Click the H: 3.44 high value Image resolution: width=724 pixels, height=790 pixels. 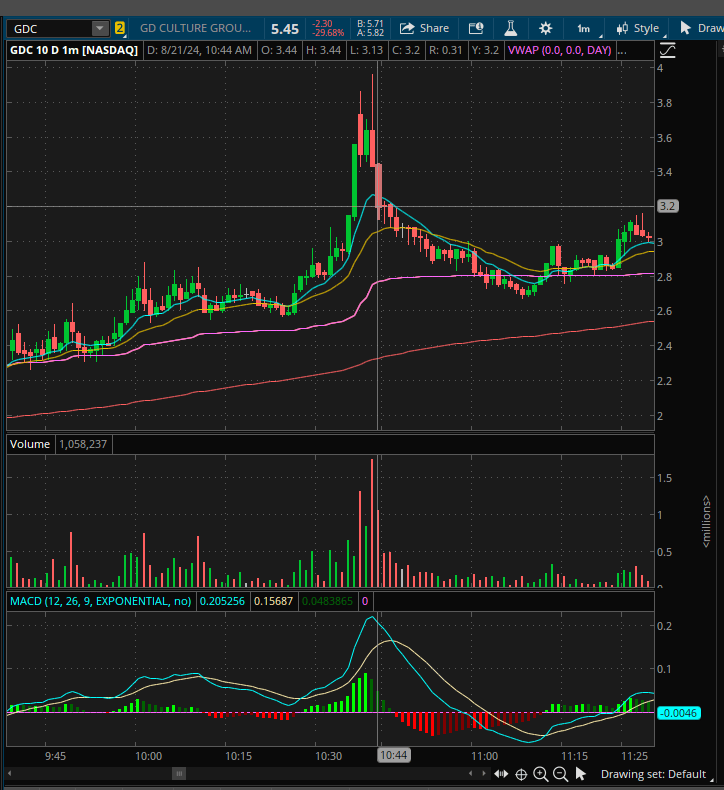coord(323,50)
